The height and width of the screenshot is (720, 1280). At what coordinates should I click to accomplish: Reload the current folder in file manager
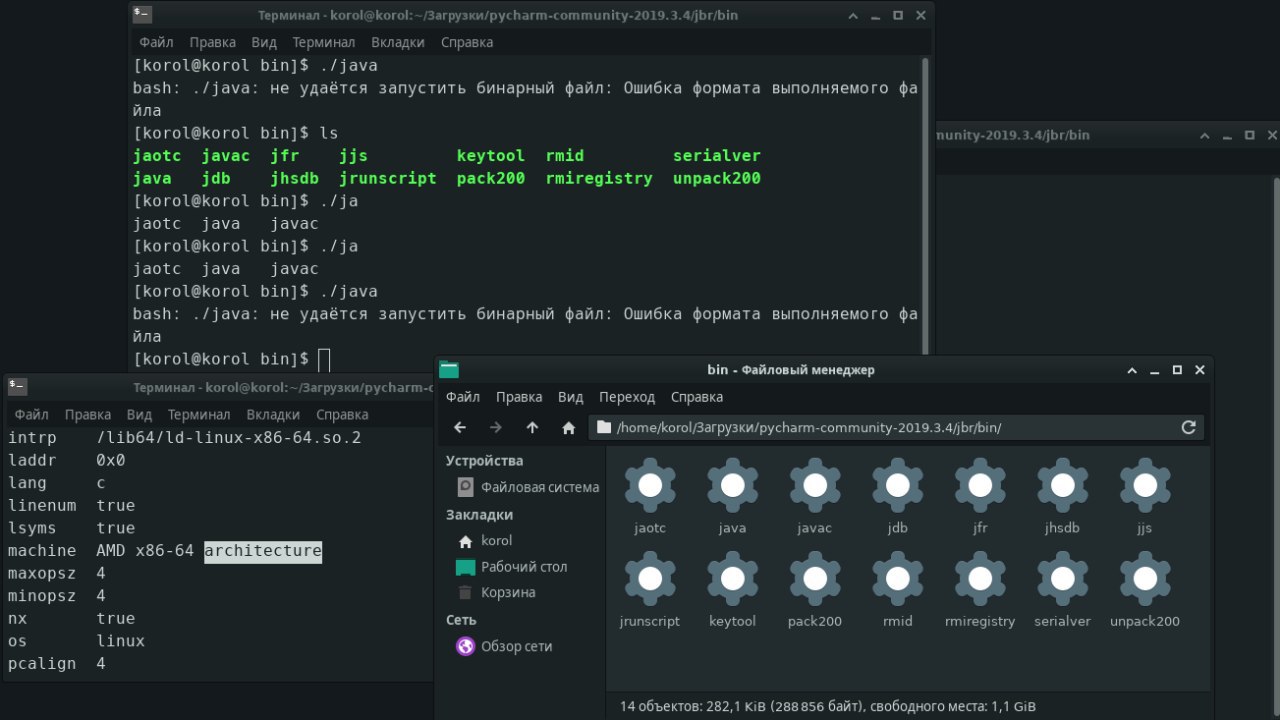[x=1189, y=427]
